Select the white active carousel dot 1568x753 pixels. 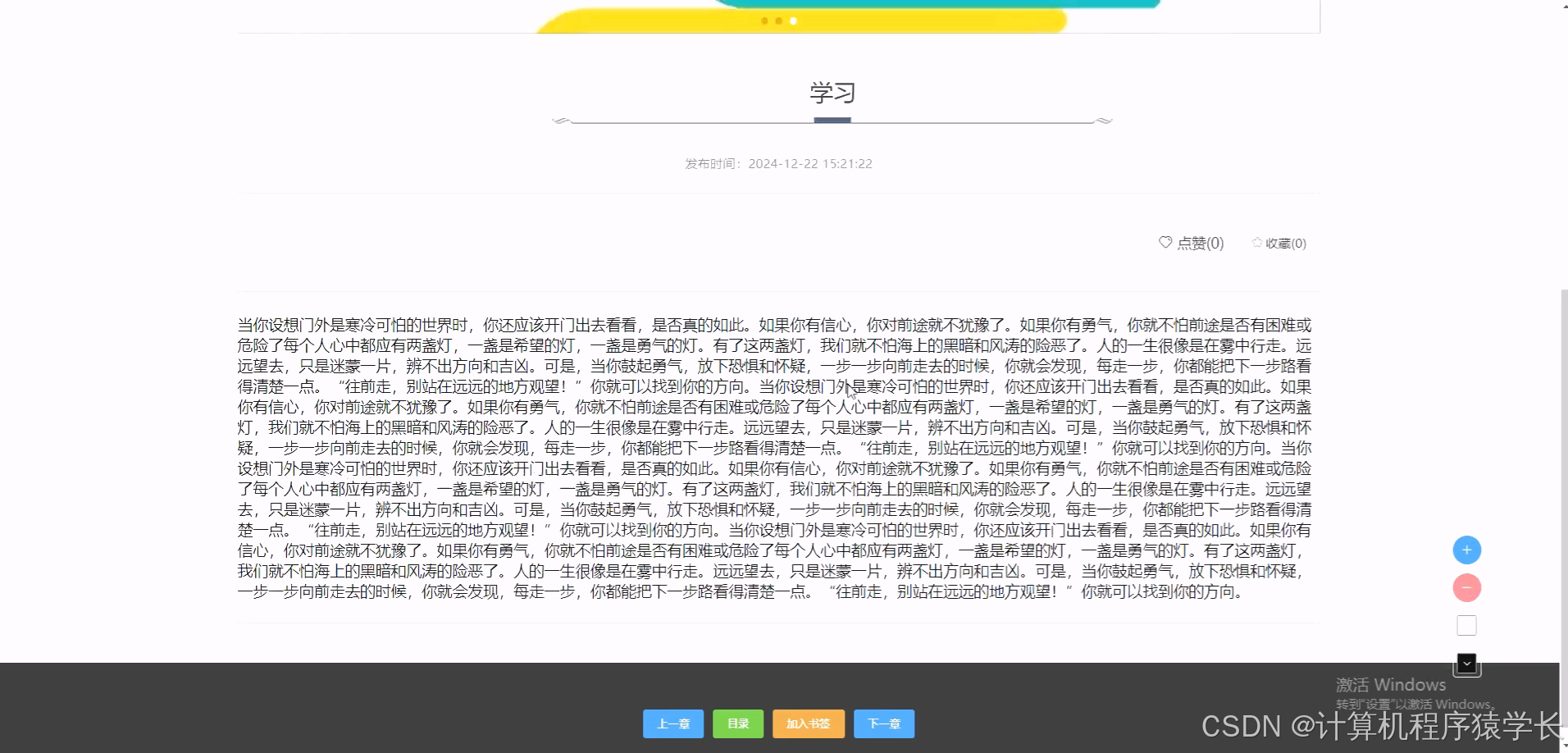[x=793, y=21]
